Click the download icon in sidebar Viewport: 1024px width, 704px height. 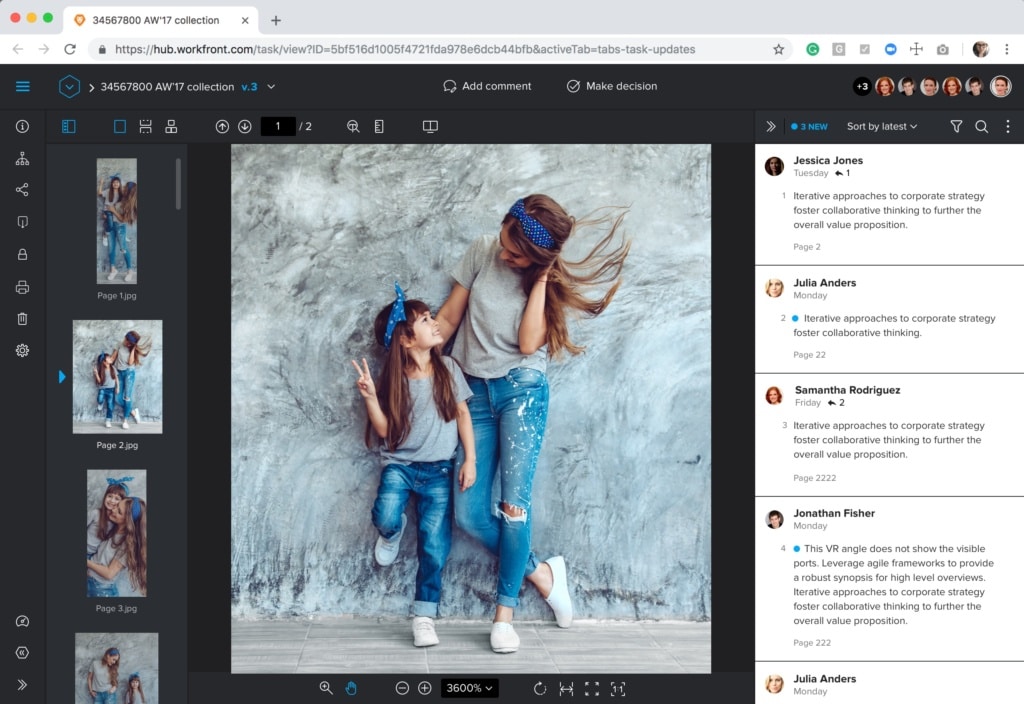coord(22,222)
